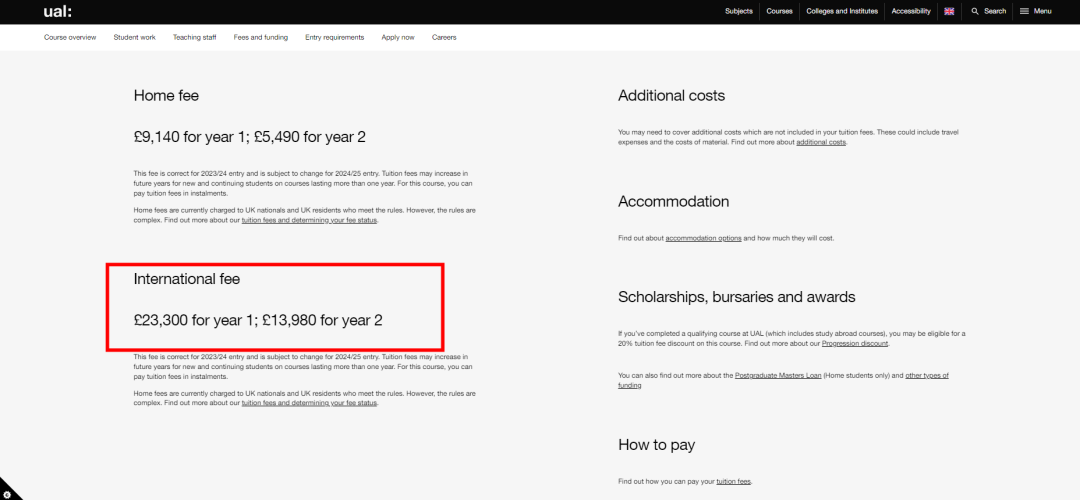The height and width of the screenshot is (500, 1080).
Task: Open Search with the magnifier icon
Action: coord(975,11)
